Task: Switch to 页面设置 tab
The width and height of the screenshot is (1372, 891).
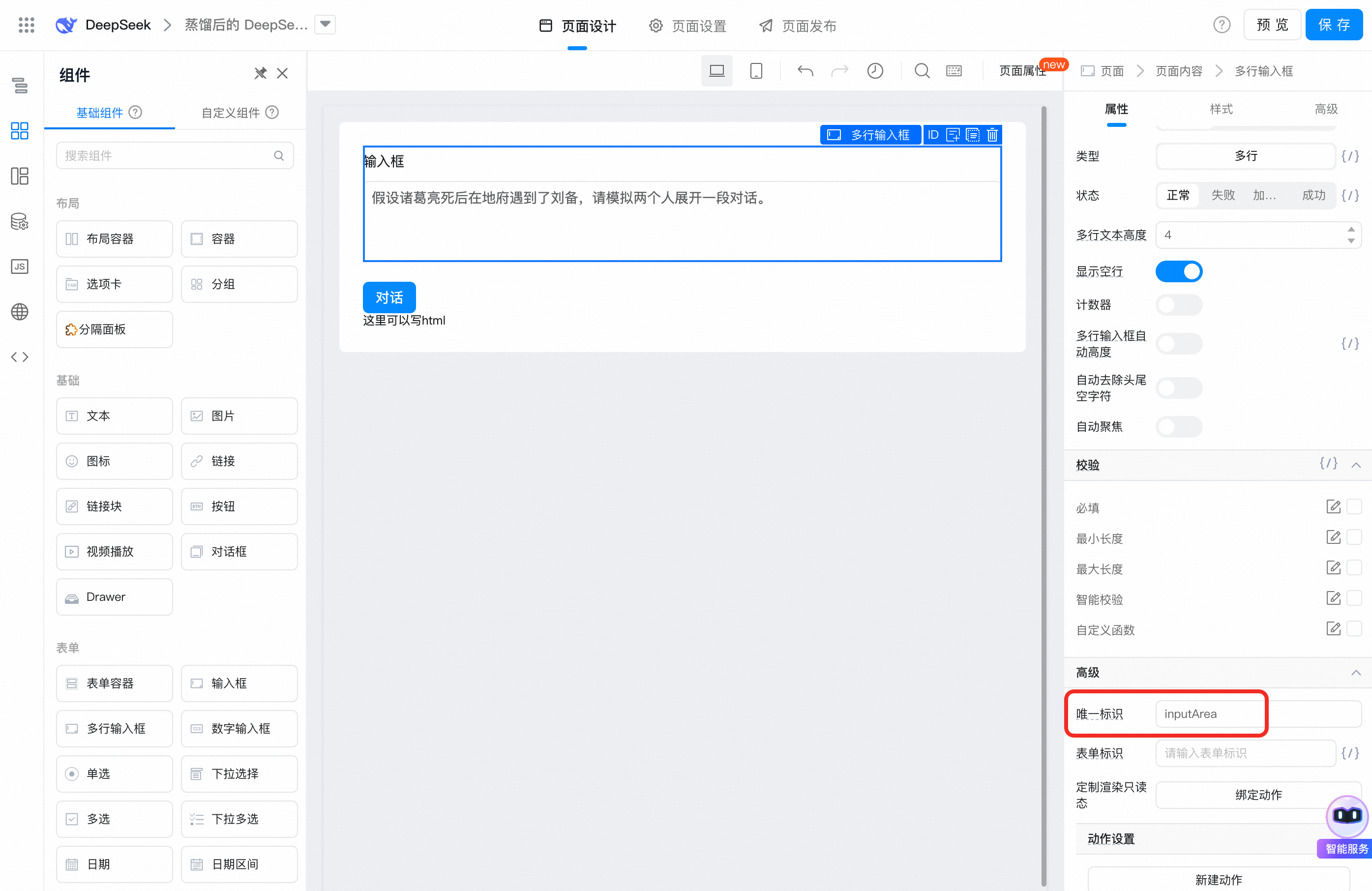Action: pyautogui.click(x=687, y=26)
